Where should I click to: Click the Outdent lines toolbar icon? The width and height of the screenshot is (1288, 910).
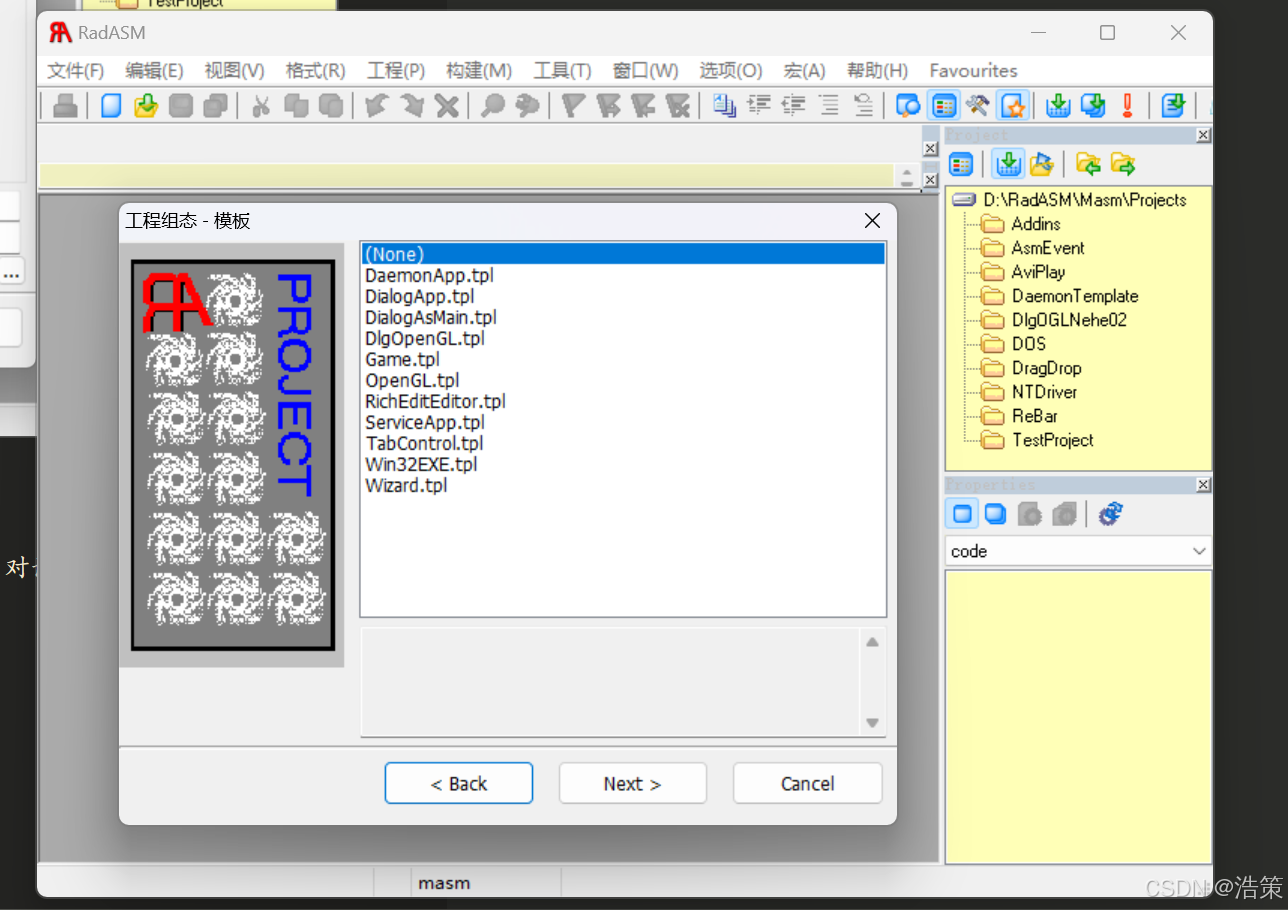pyautogui.click(x=794, y=105)
